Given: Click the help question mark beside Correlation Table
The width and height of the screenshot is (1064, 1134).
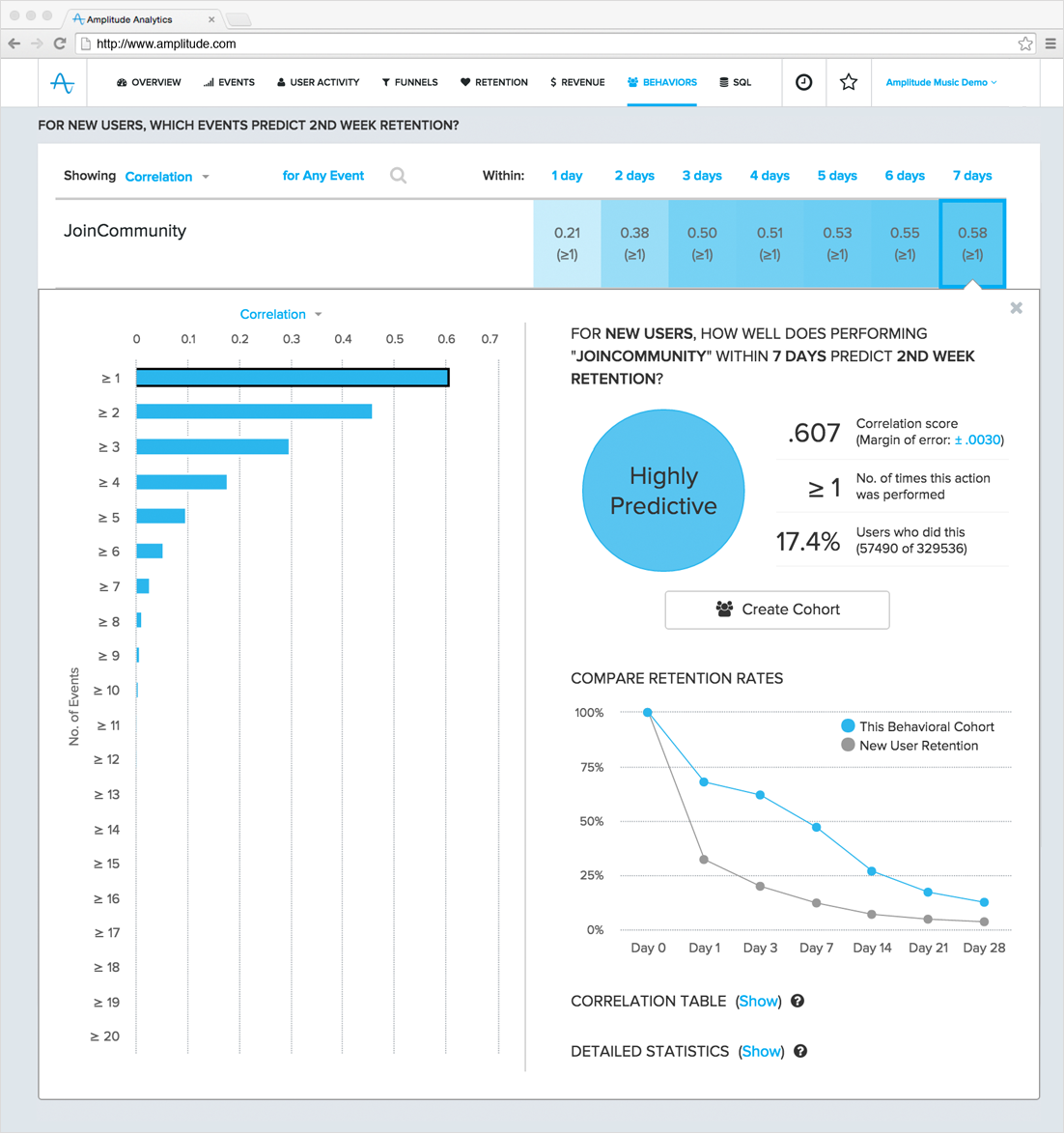Looking at the screenshot, I should (798, 1001).
